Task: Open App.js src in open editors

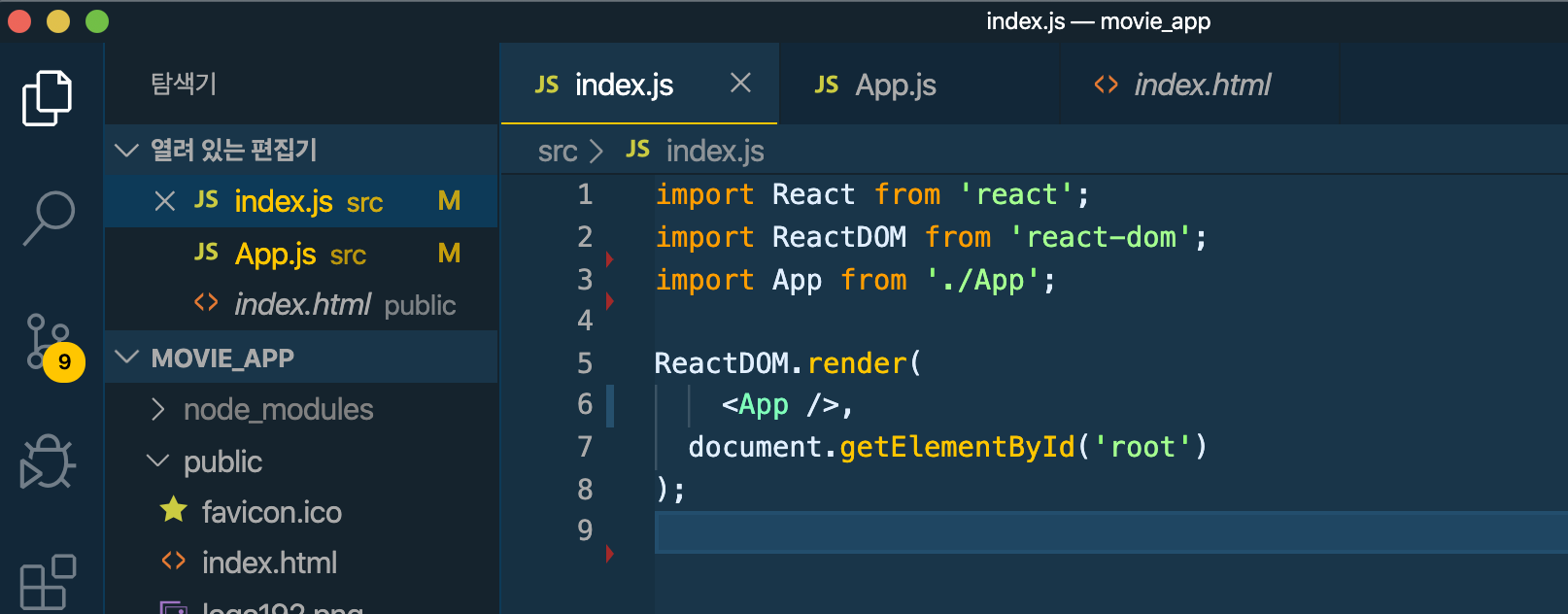Action: point(301,254)
